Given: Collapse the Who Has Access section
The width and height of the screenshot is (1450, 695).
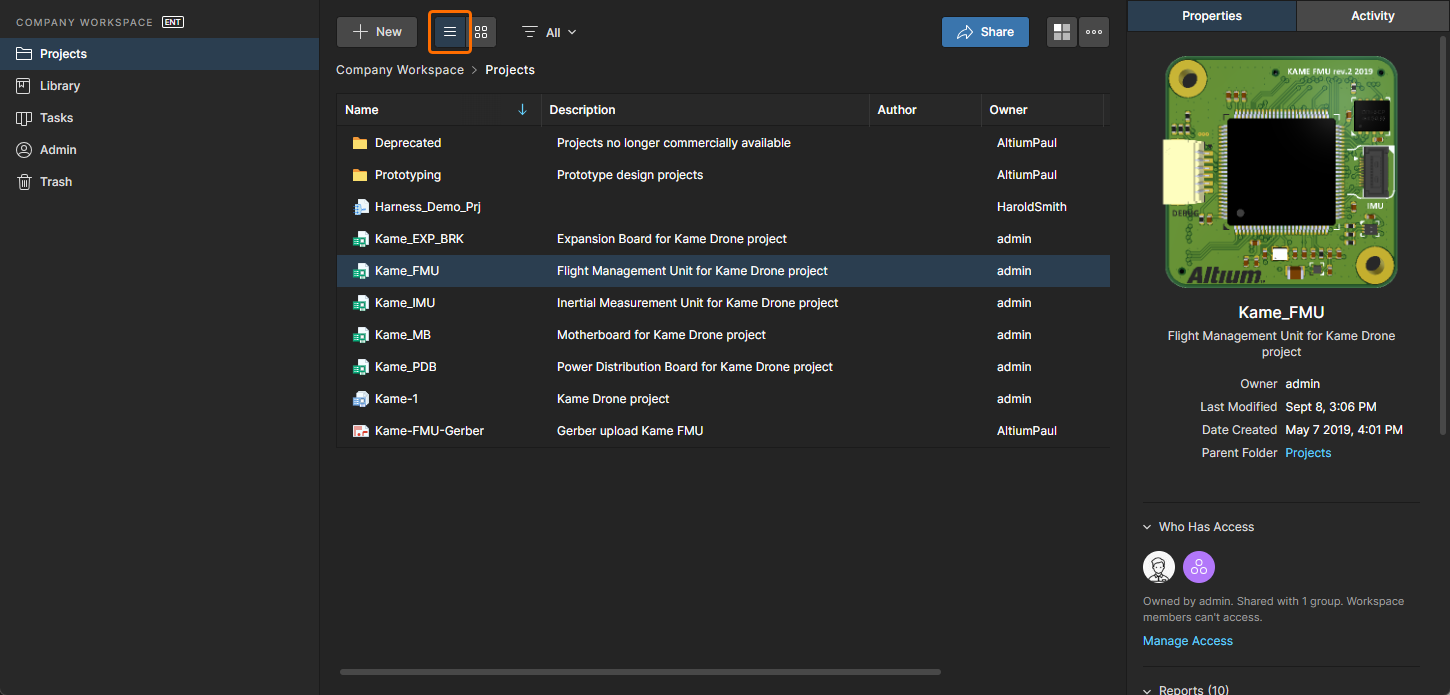Looking at the screenshot, I should 1147,527.
